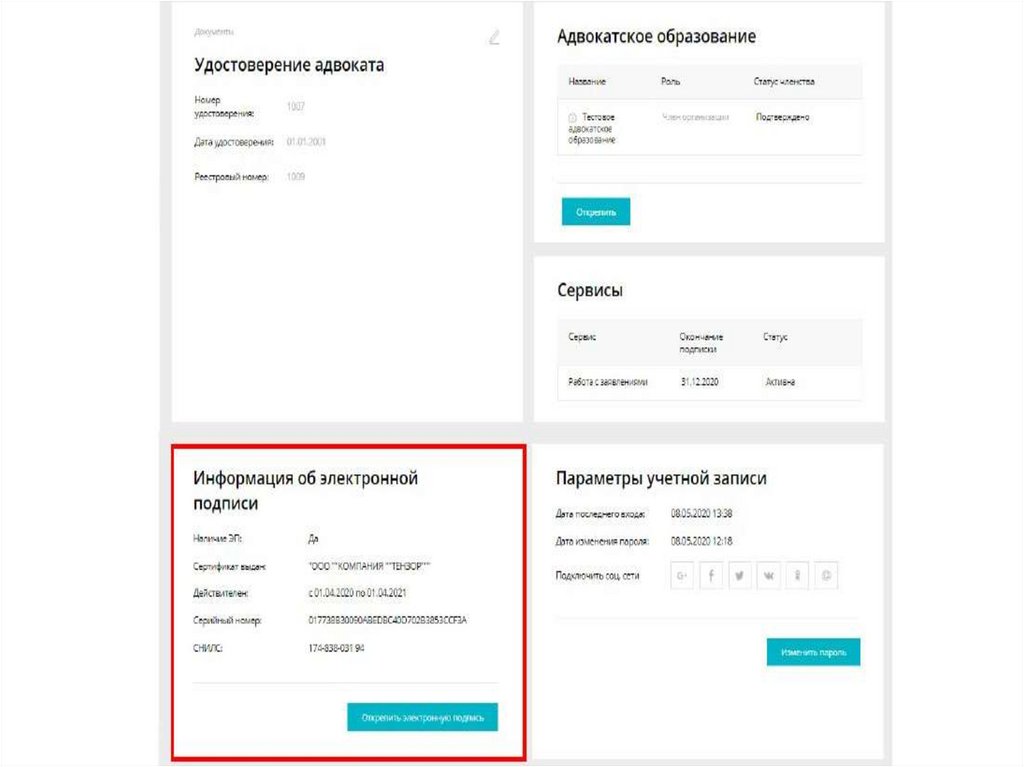The height and width of the screenshot is (767, 1024).
Task: Click the Название column header
Action: [x=587, y=81]
